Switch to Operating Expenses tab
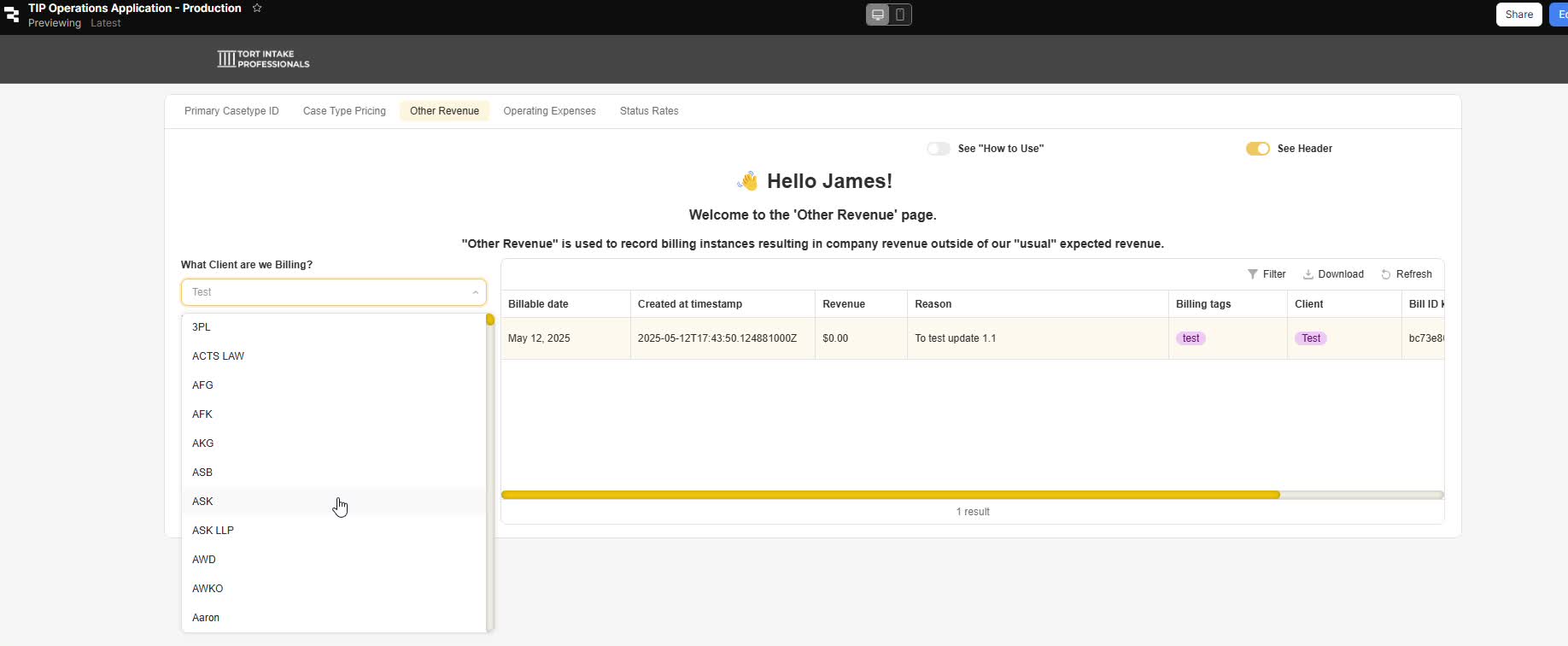Screen dimensions: 1568x646 pyautogui.click(x=549, y=111)
